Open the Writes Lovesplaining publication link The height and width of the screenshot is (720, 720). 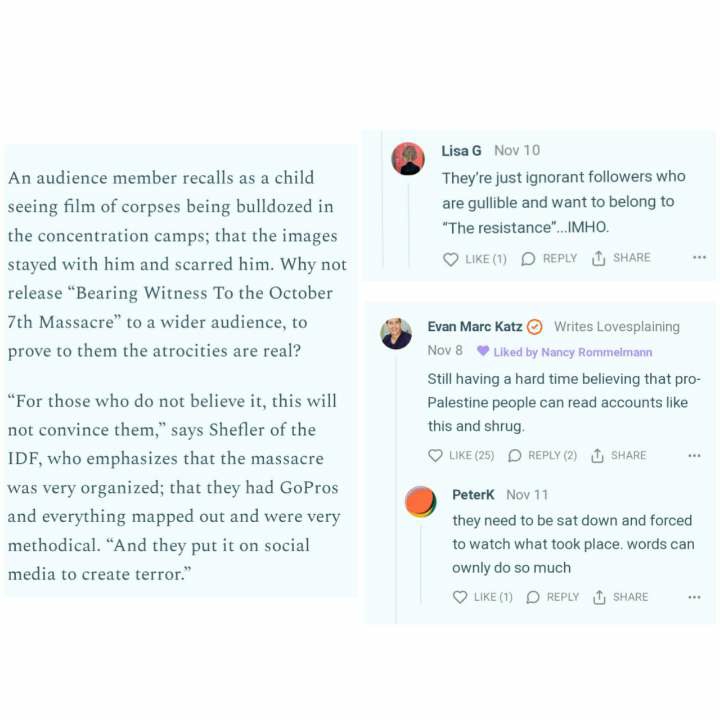click(x=616, y=327)
